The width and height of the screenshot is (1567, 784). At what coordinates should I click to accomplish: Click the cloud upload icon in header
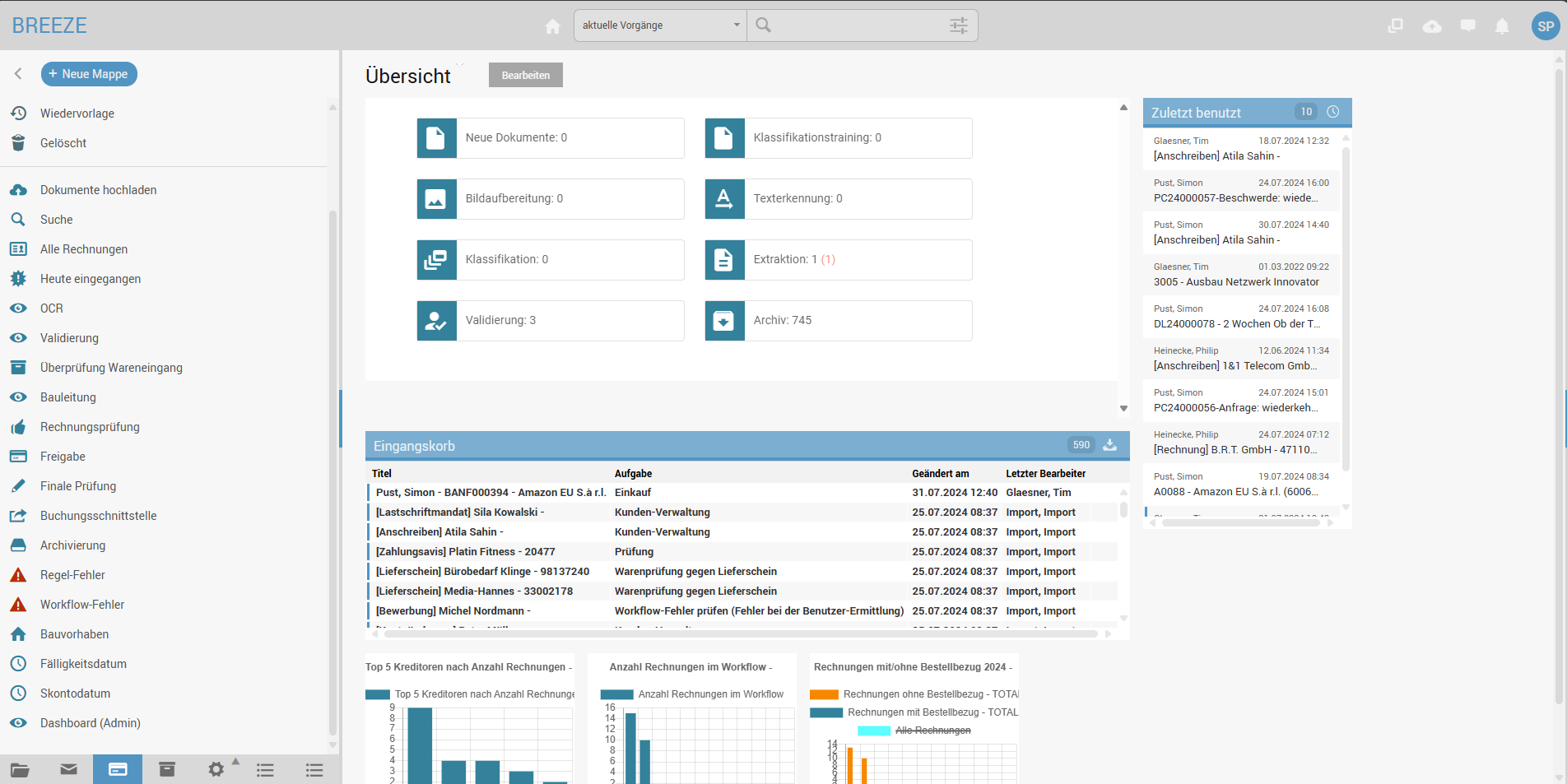(x=1432, y=26)
